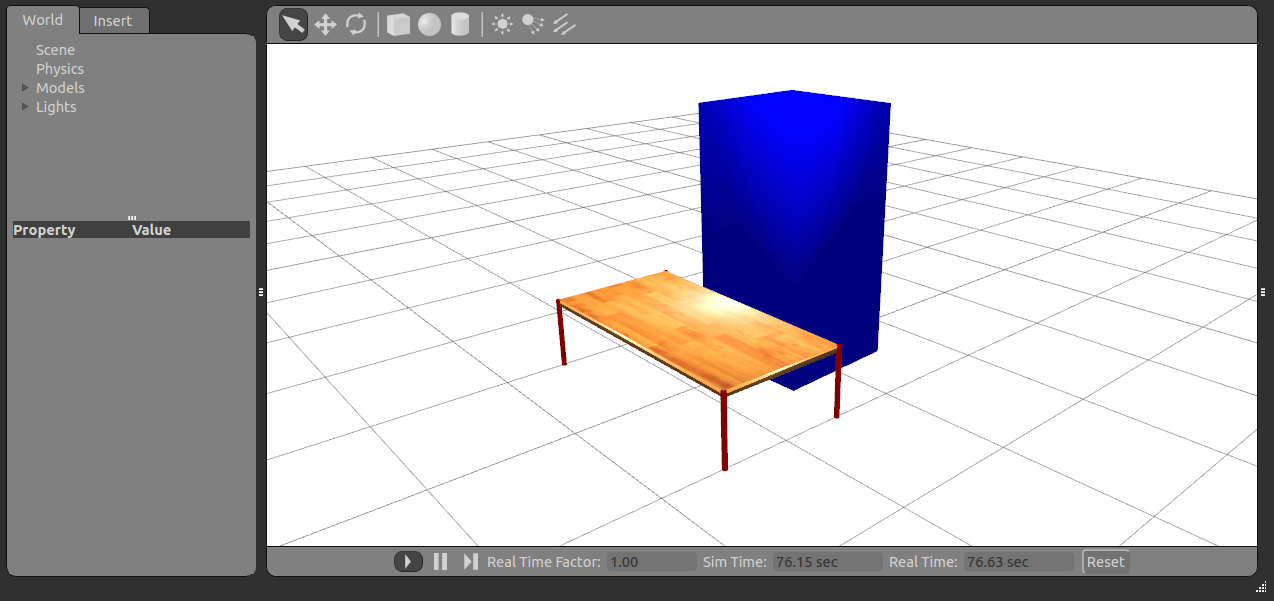Activate the translate mode tool
Image resolution: width=1274 pixels, height=601 pixels.
pos(325,25)
